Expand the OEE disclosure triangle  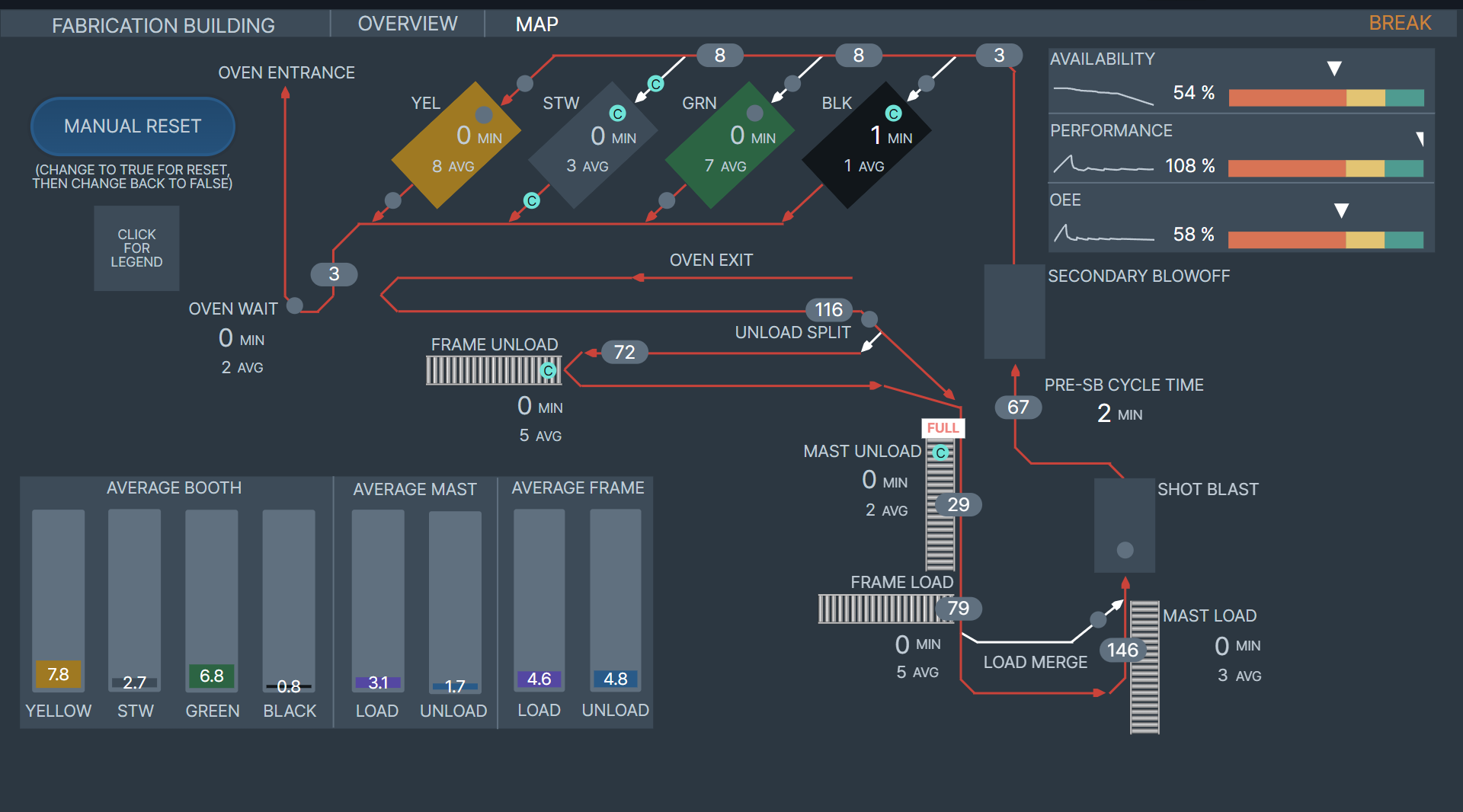1341,210
